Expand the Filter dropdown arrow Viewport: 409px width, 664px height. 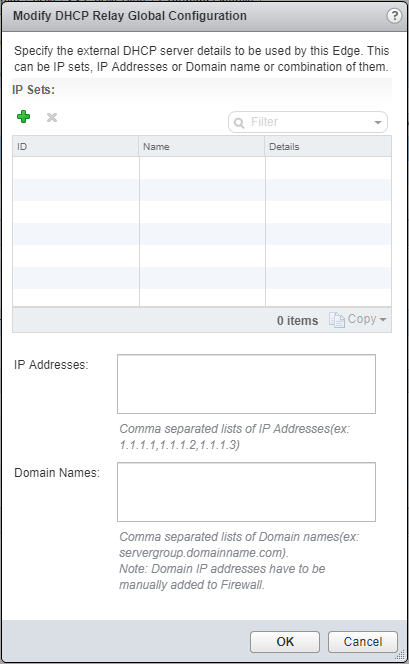[378, 123]
